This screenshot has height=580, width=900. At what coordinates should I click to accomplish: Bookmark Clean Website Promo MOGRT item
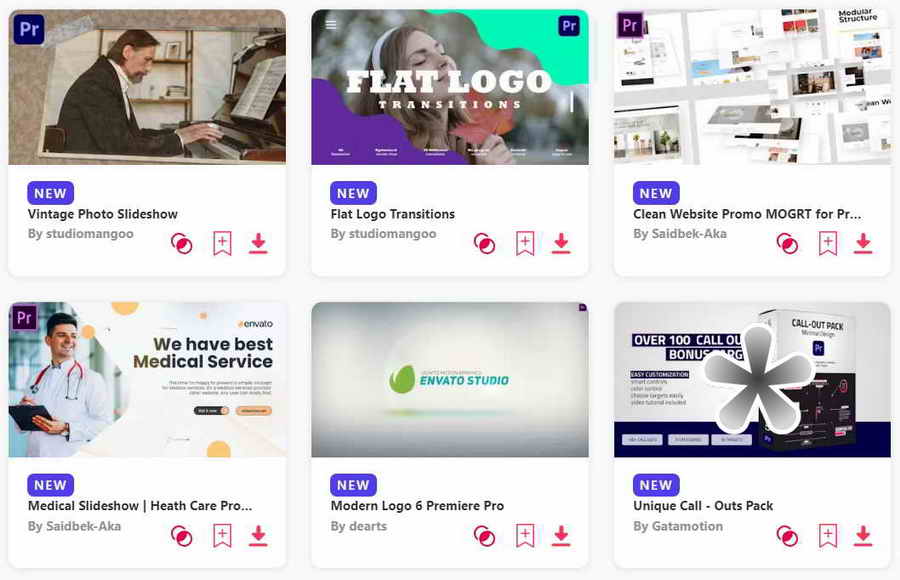pyautogui.click(x=828, y=243)
